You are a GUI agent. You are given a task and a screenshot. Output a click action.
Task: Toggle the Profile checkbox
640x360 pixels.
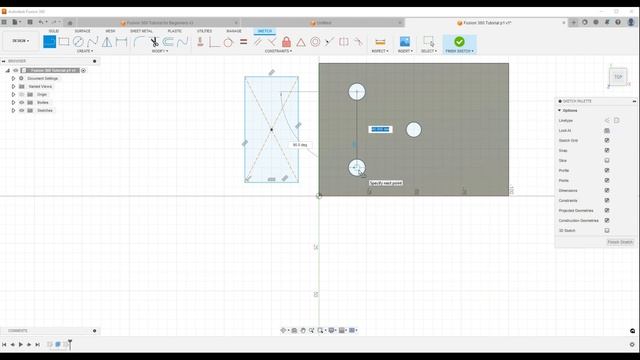click(607, 170)
